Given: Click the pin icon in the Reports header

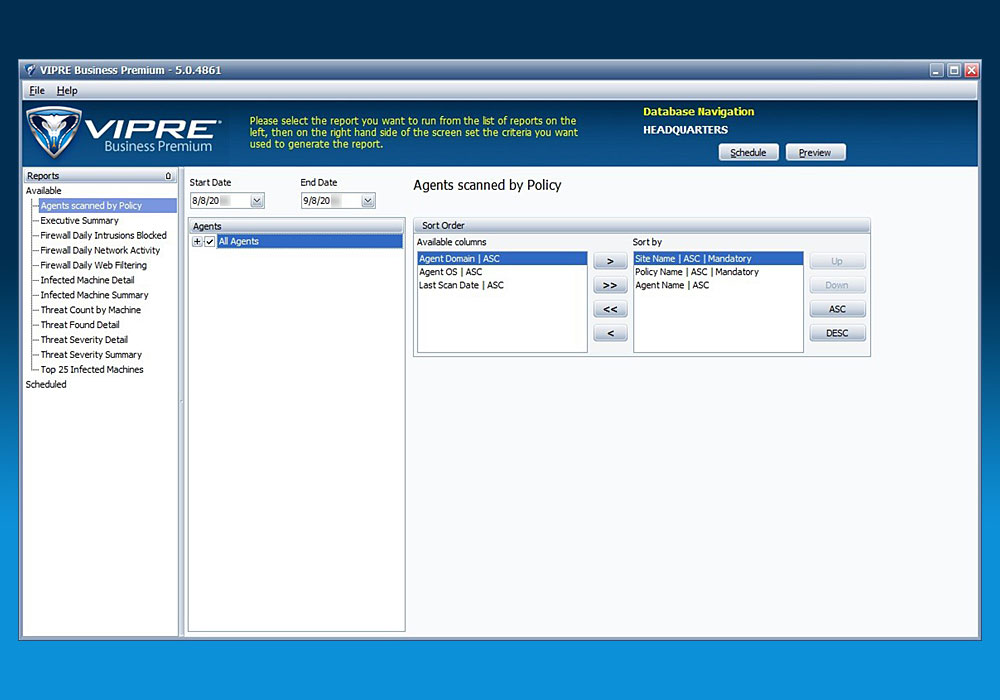Looking at the screenshot, I should tap(168, 176).
